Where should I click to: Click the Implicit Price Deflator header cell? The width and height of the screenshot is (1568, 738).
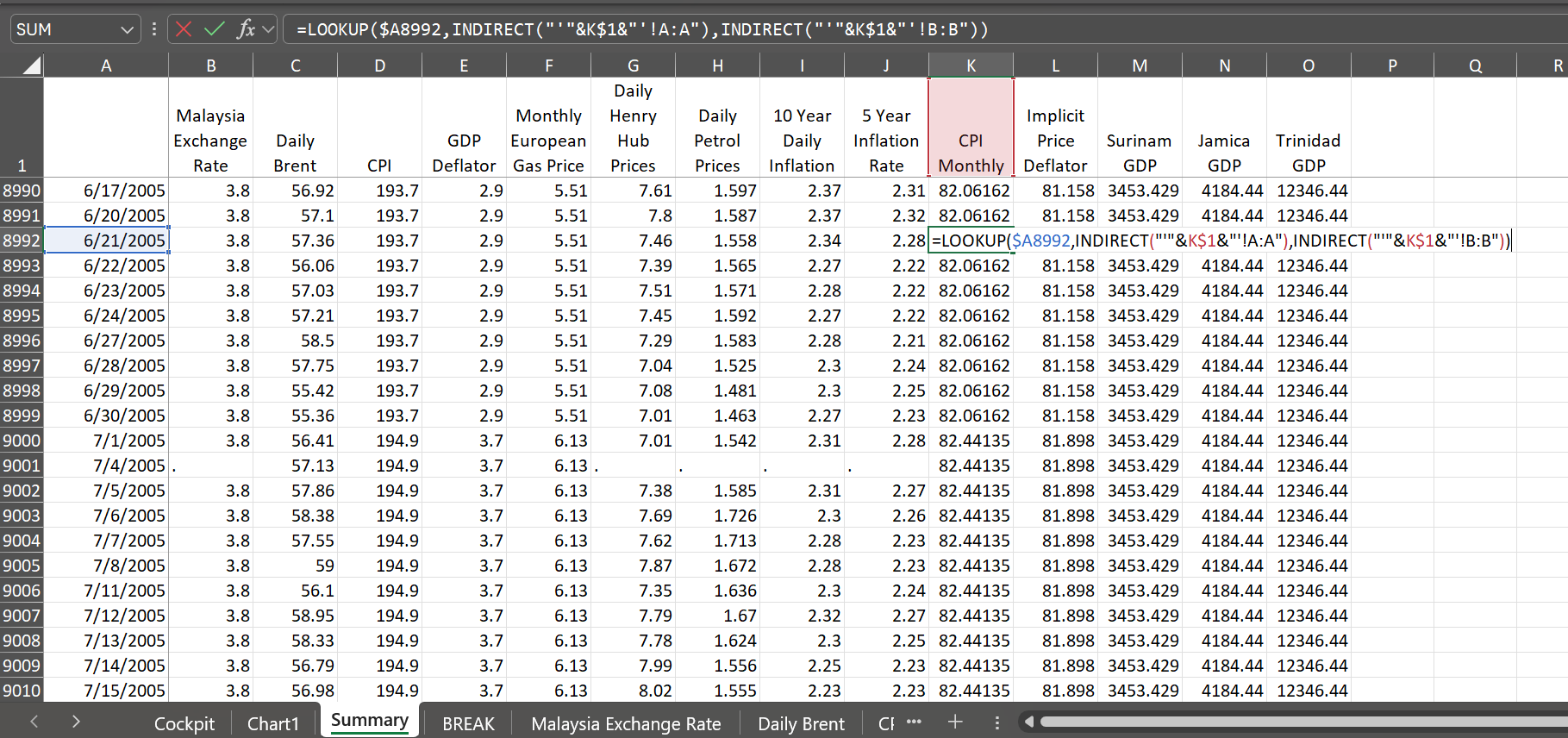(x=1055, y=128)
